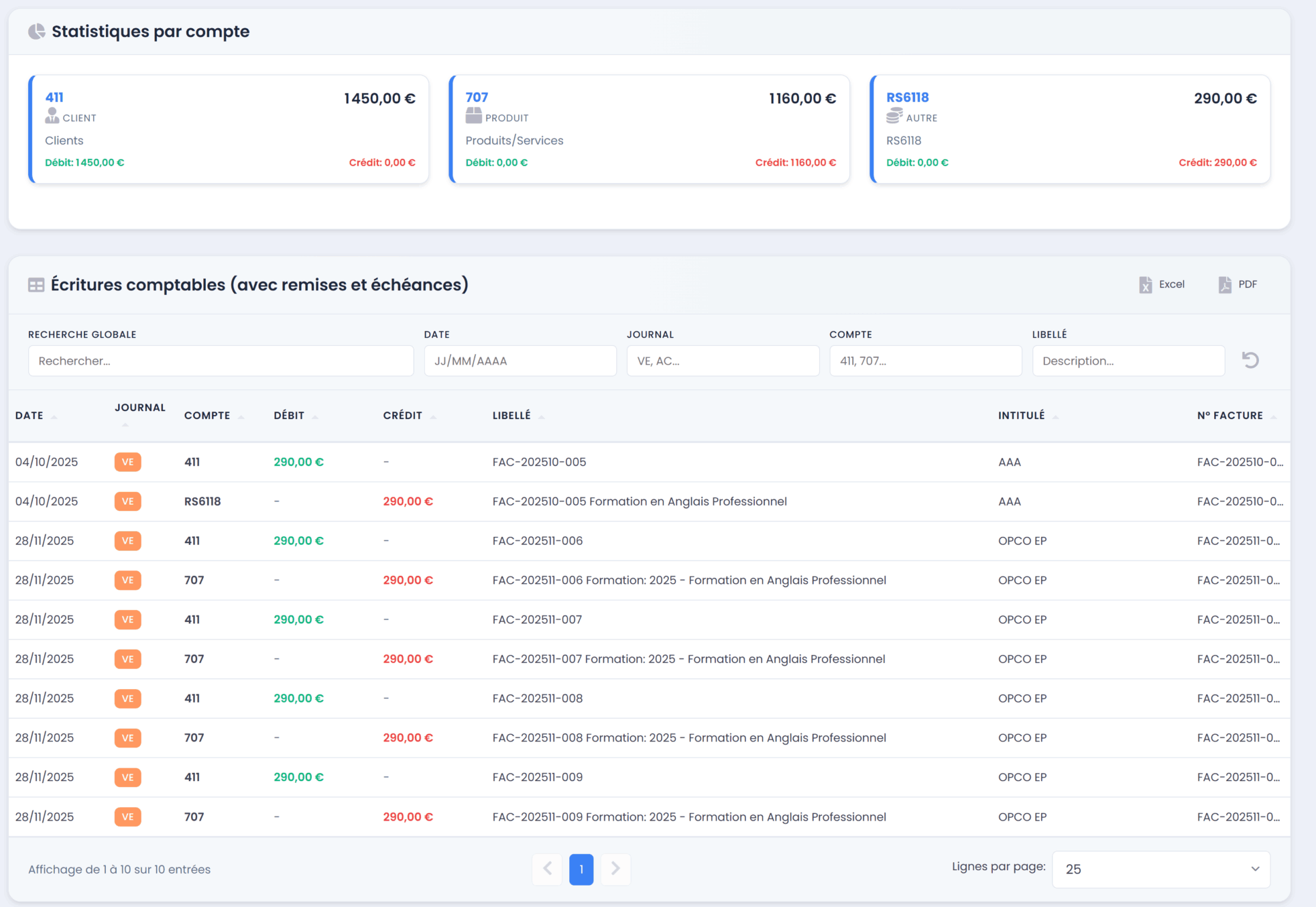The width and height of the screenshot is (1316, 907).
Task: Click the coins icon in RS6118 card
Action: pyautogui.click(x=894, y=117)
